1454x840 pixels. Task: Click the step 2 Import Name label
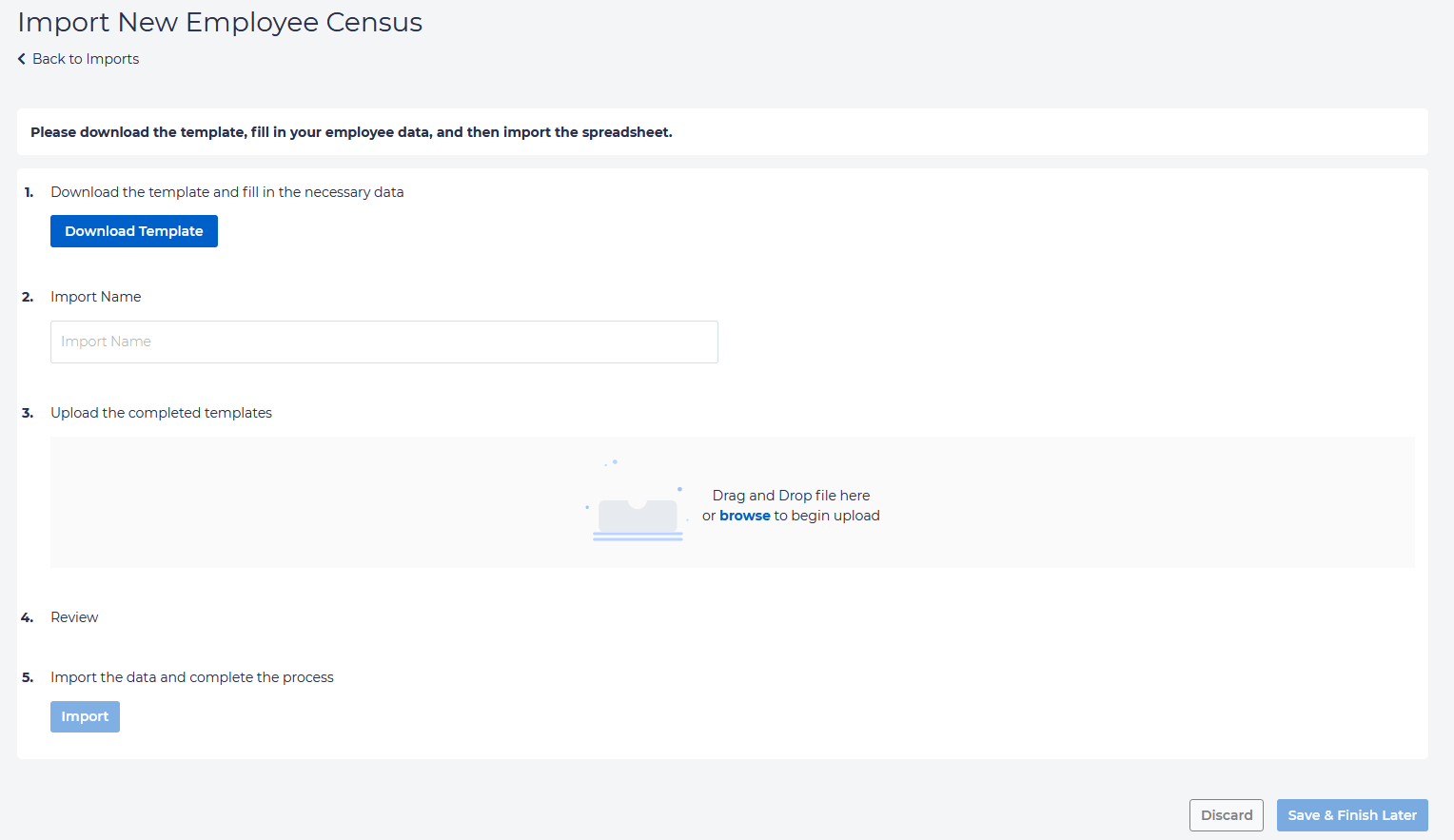(95, 297)
